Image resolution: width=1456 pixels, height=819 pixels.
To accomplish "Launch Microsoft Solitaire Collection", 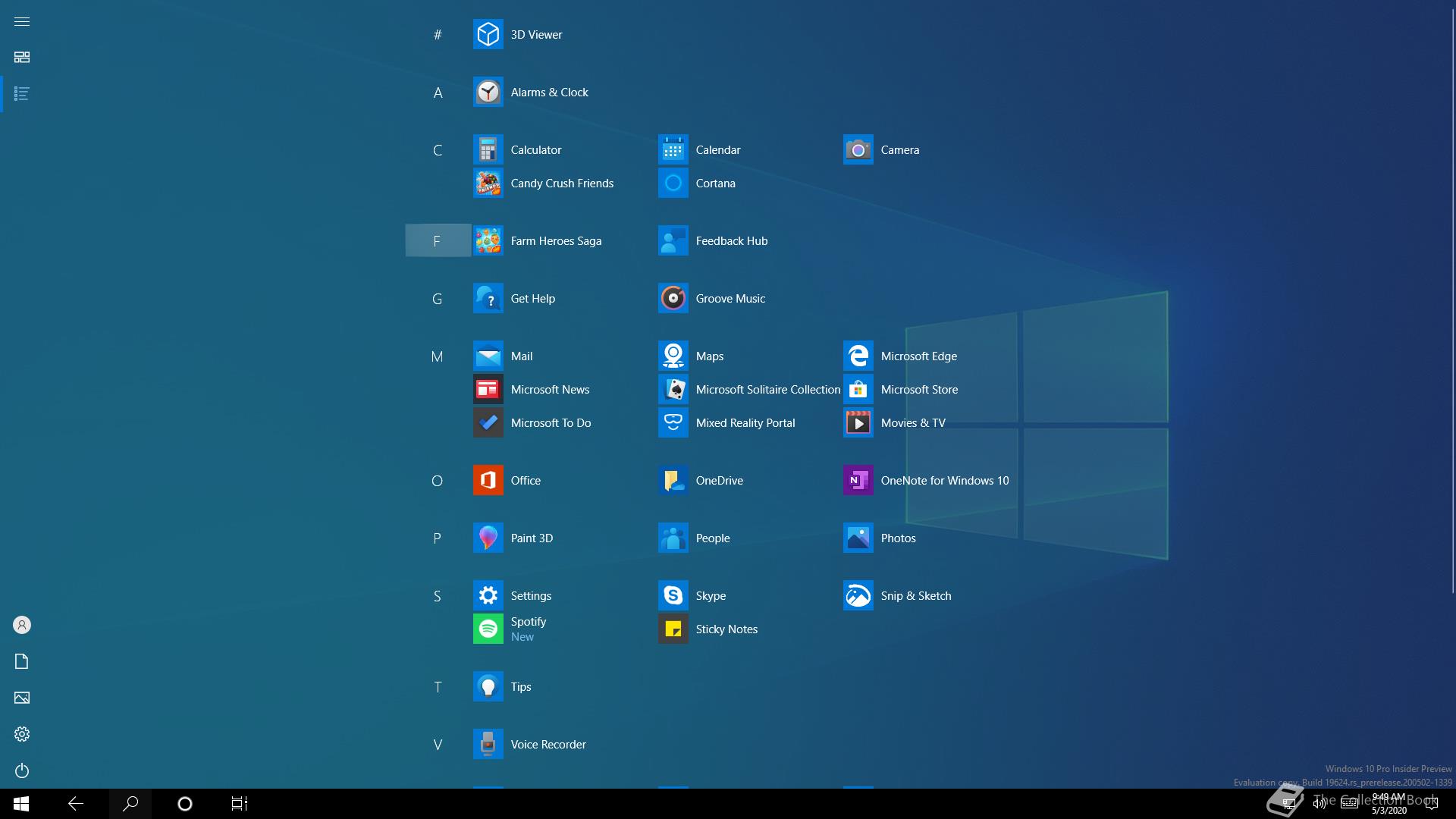I will click(x=749, y=390).
